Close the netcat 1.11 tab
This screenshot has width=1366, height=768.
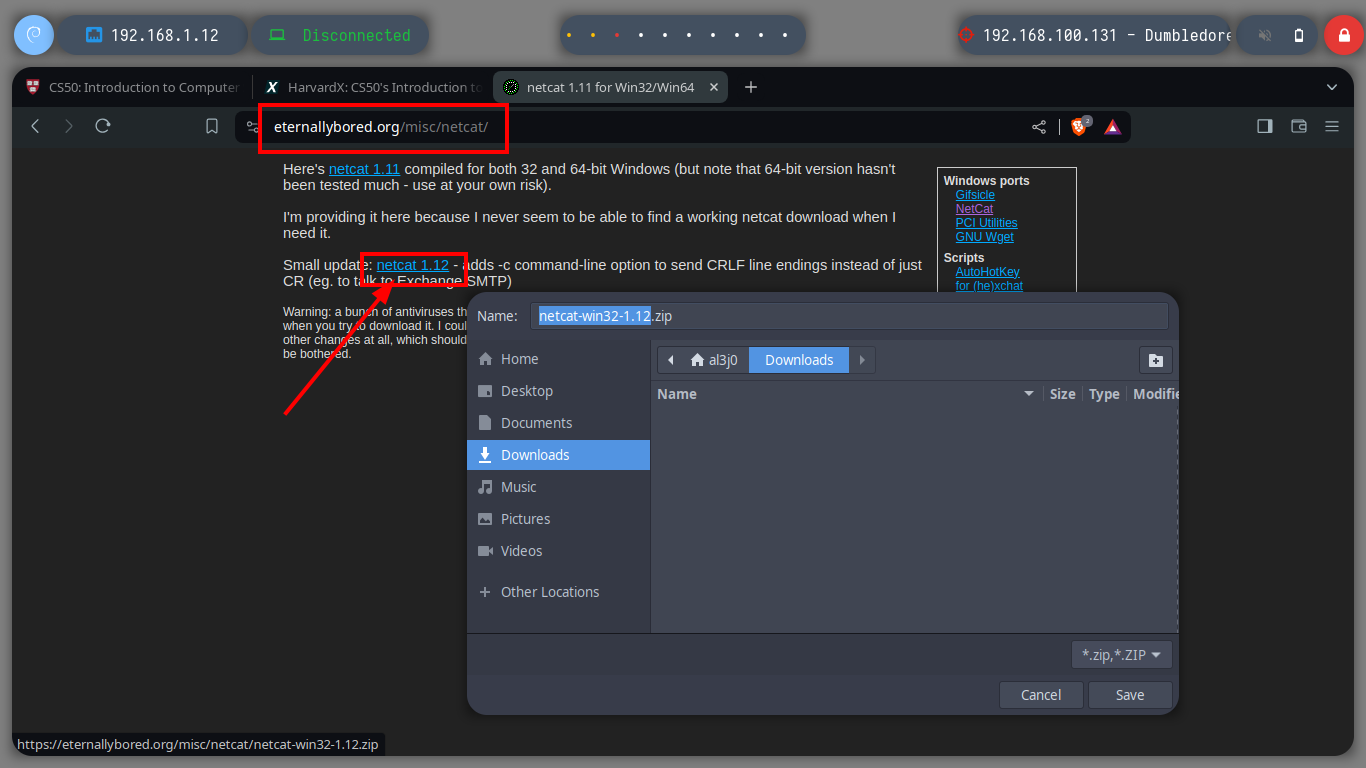[x=714, y=87]
